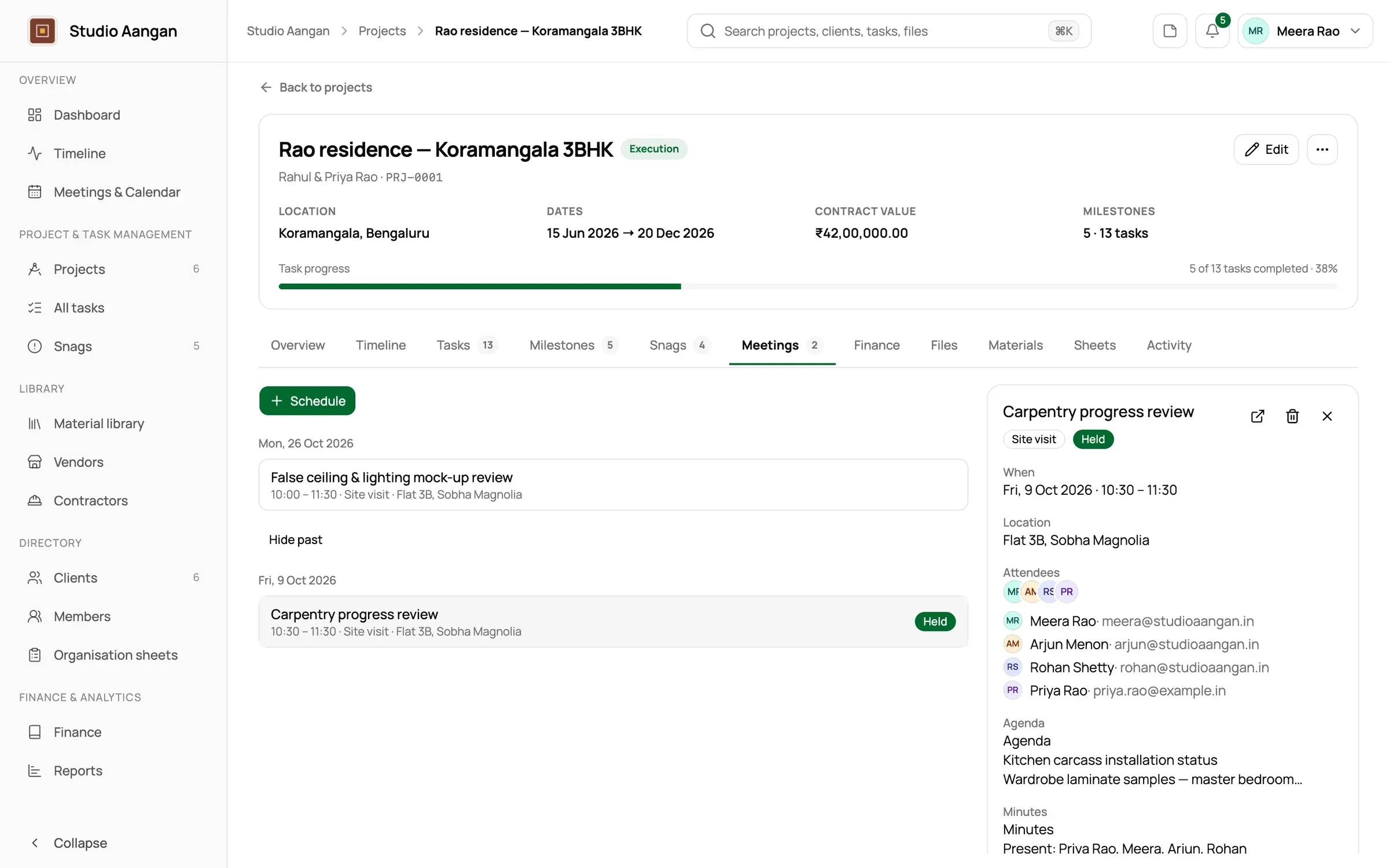Screen dimensions: 1389x868
Task: Click the Studio Aangan logo icon
Action: point(42,31)
